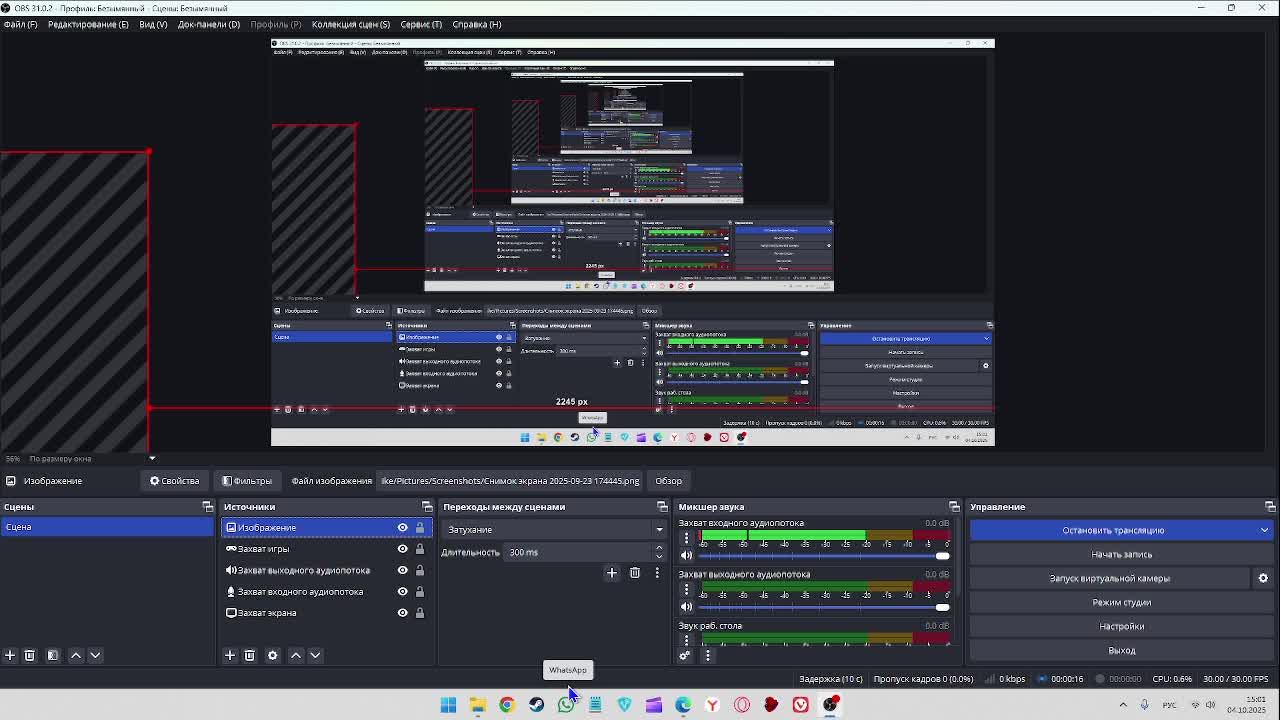Show hidden system tray icons

coord(1123,705)
